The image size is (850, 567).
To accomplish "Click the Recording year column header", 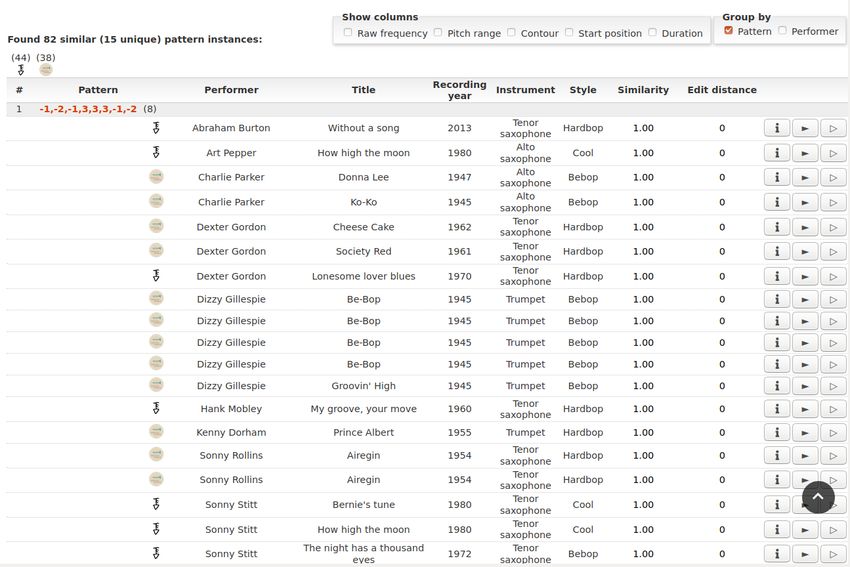I will pos(459,90).
